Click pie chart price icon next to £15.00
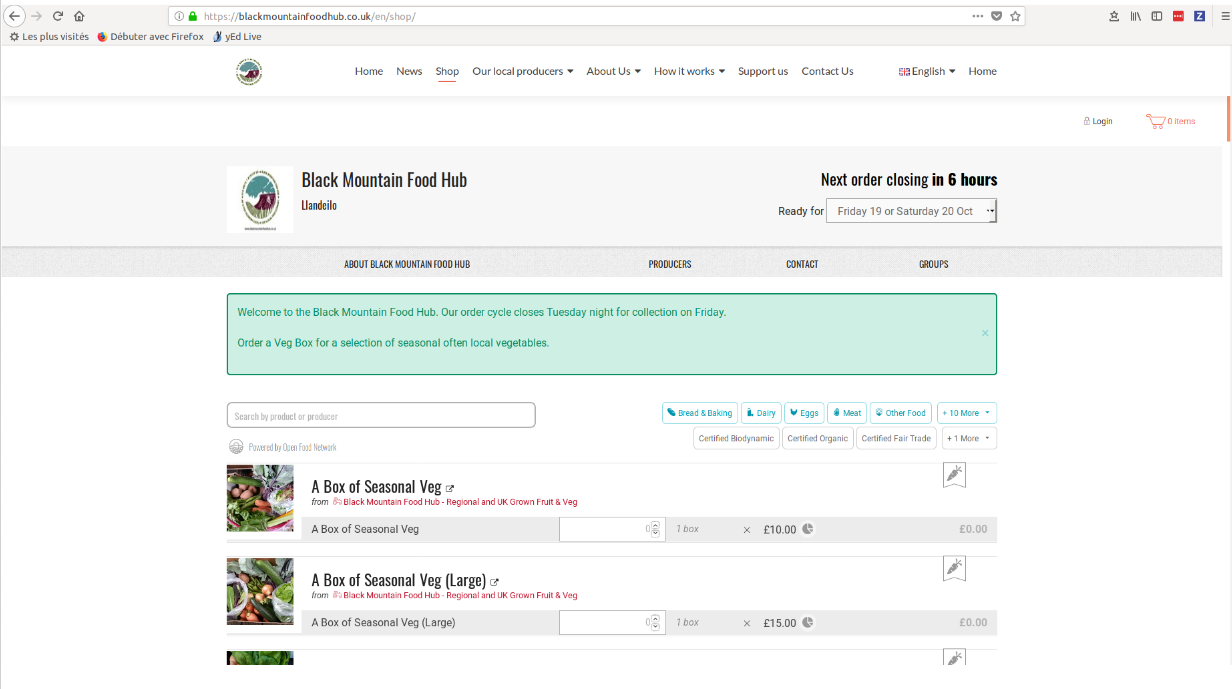The height and width of the screenshot is (689, 1232). point(807,622)
